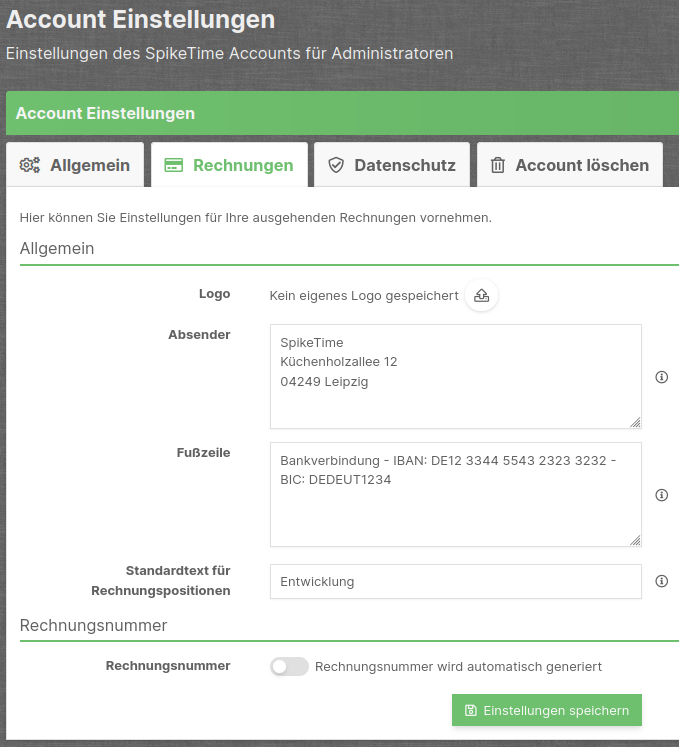Click the logo upload icon
Viewport: 679px width, 747px height.
481,295
